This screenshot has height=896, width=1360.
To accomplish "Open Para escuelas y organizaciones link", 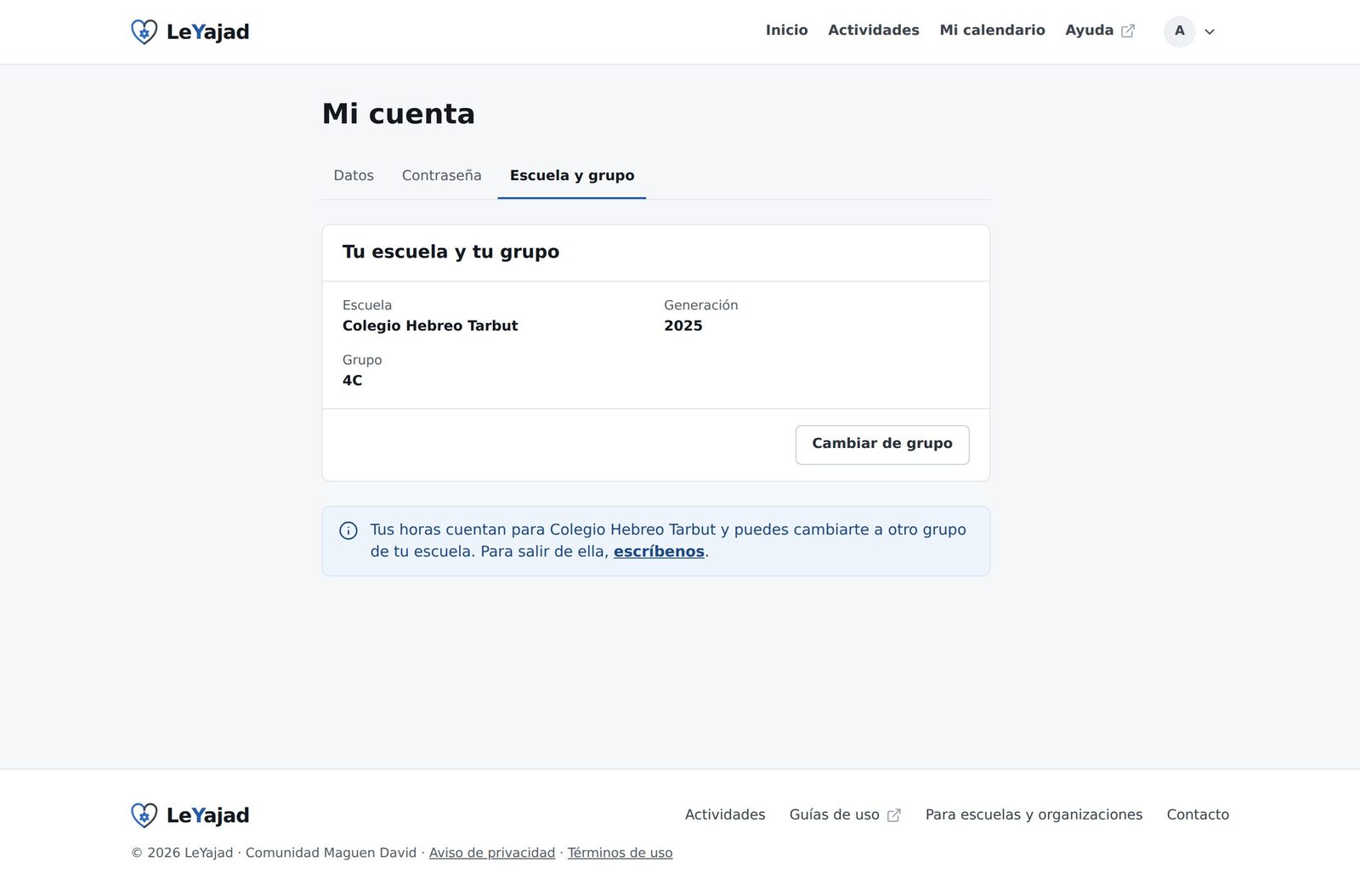I will 1034,814.
